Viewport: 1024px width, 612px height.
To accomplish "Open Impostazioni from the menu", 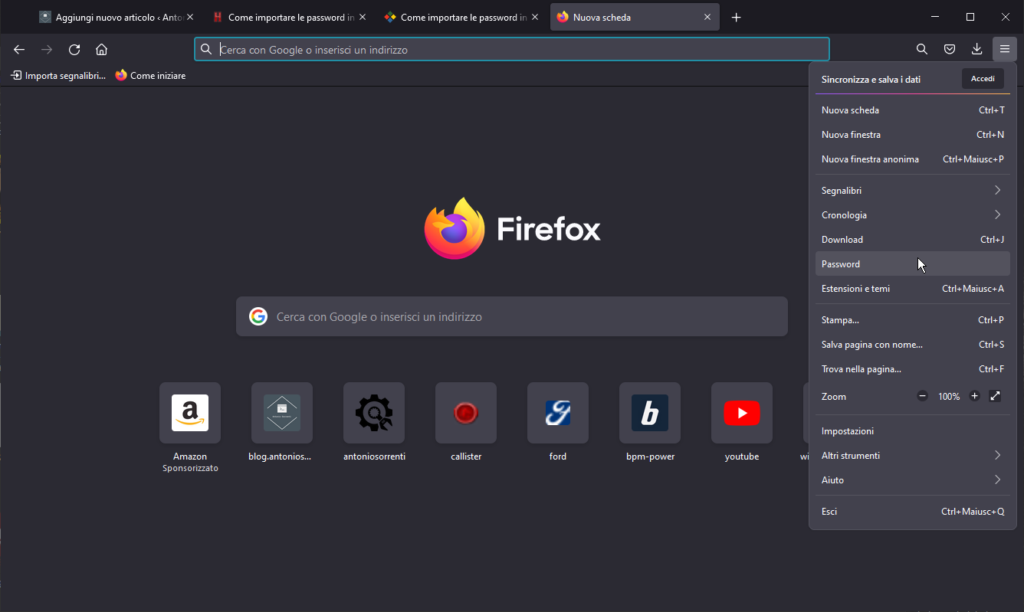I will (x=912, y=431).
